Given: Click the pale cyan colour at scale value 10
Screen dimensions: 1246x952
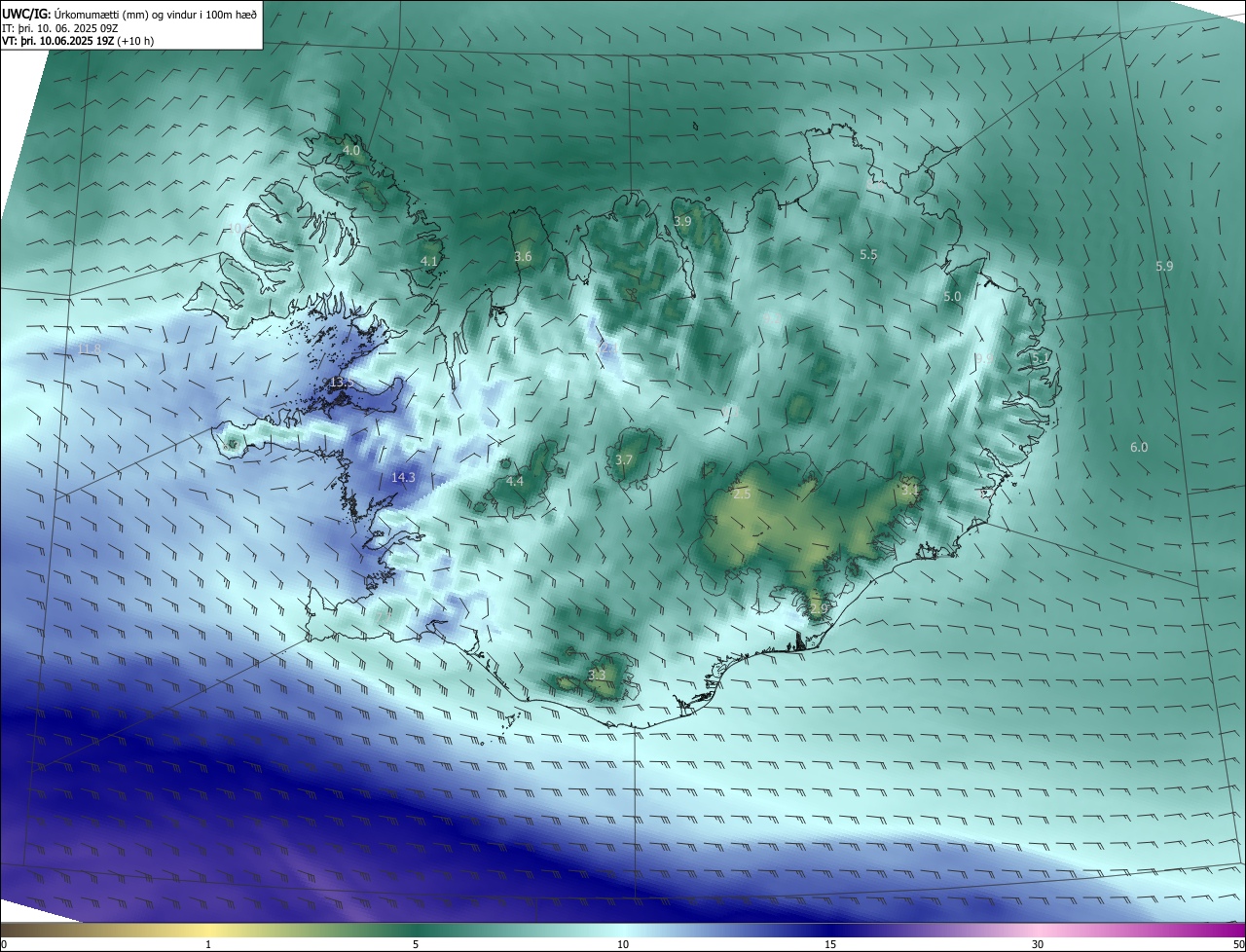Looking at the screenshot, I should tap(623, 930).
